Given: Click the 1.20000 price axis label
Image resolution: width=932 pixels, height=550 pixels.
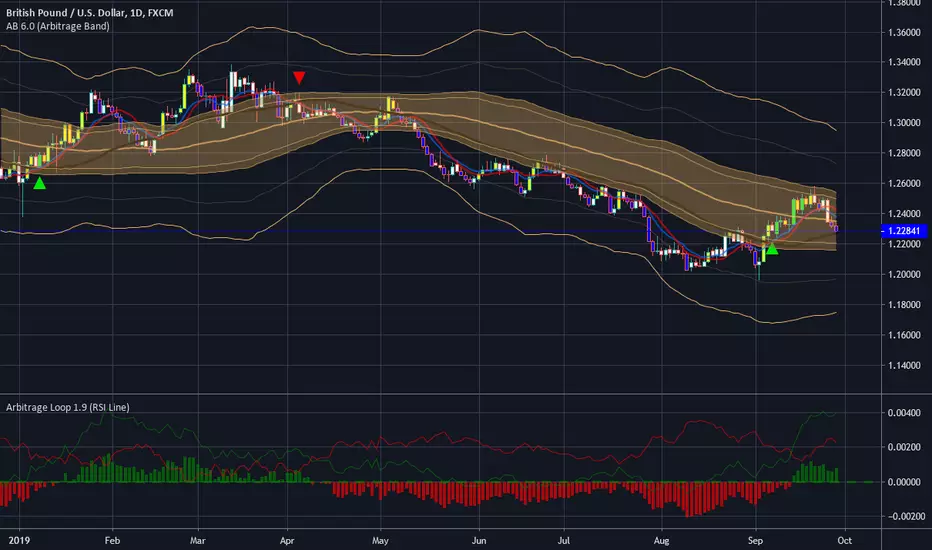Looking at the screenshot, I should pyautogui.click(x=904, y=275).
